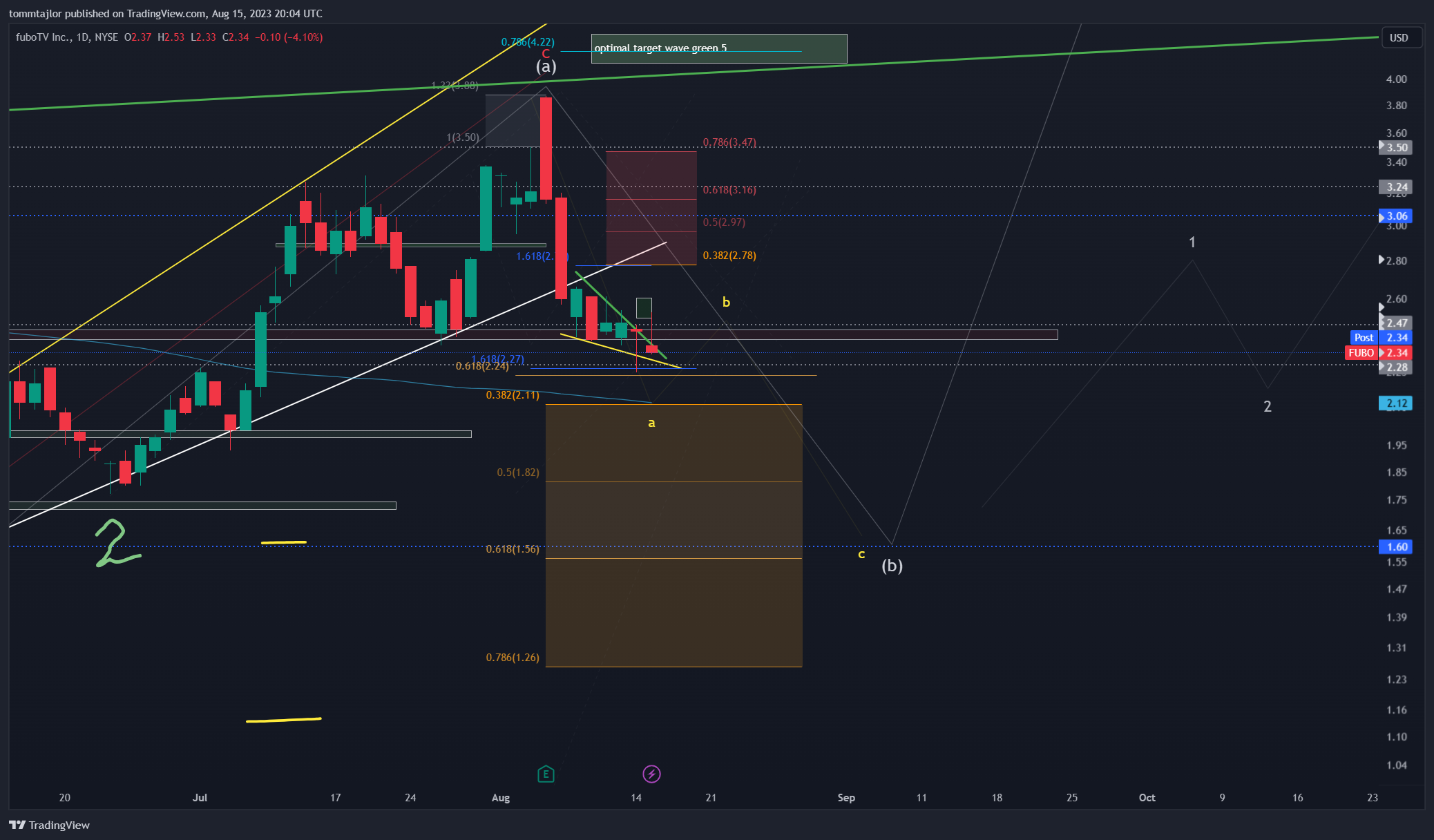Click the yellow 'a' wave label

click(x=651, y=423)
